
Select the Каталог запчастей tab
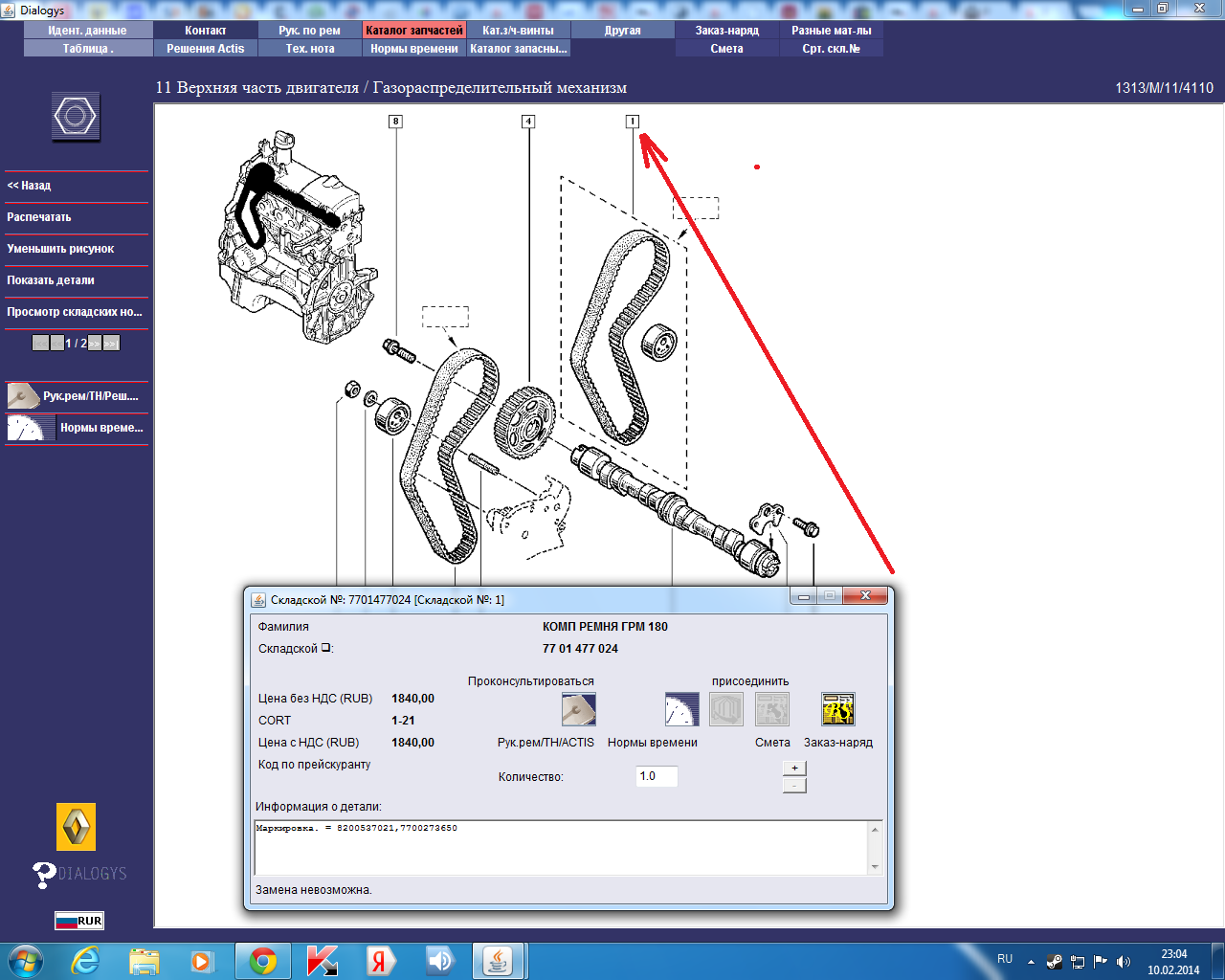(414, 31)
